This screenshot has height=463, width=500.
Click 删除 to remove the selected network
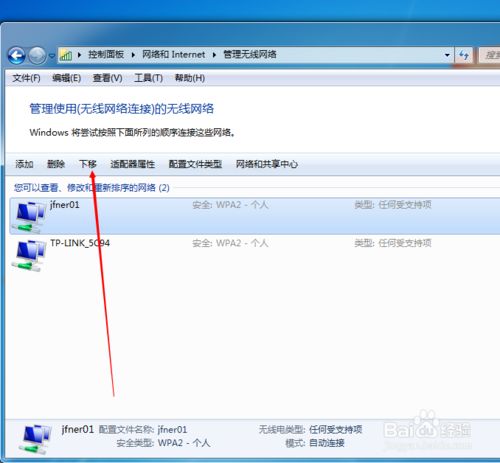[56, 164]
